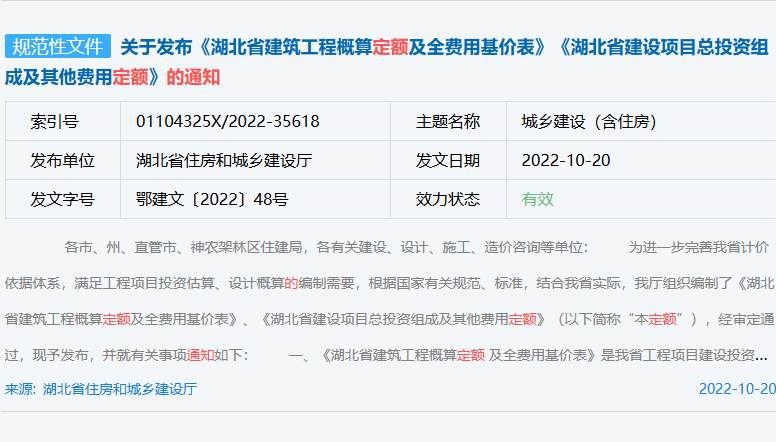Viewport: 776px width, 442px height.
Task: Click the 2022-10-20 date in the table
Action: [x=566, y=160]
